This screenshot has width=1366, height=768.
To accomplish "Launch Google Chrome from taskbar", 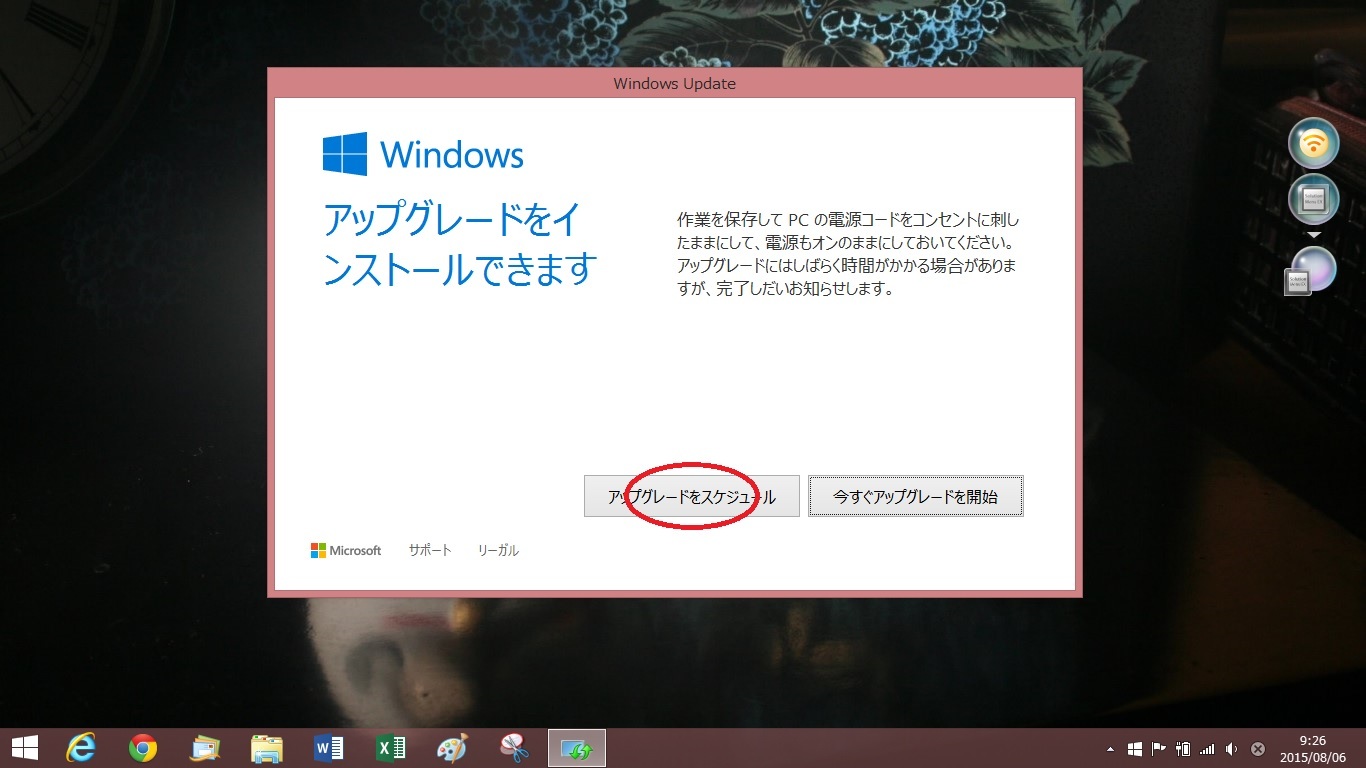I will (x=143, y=747).
